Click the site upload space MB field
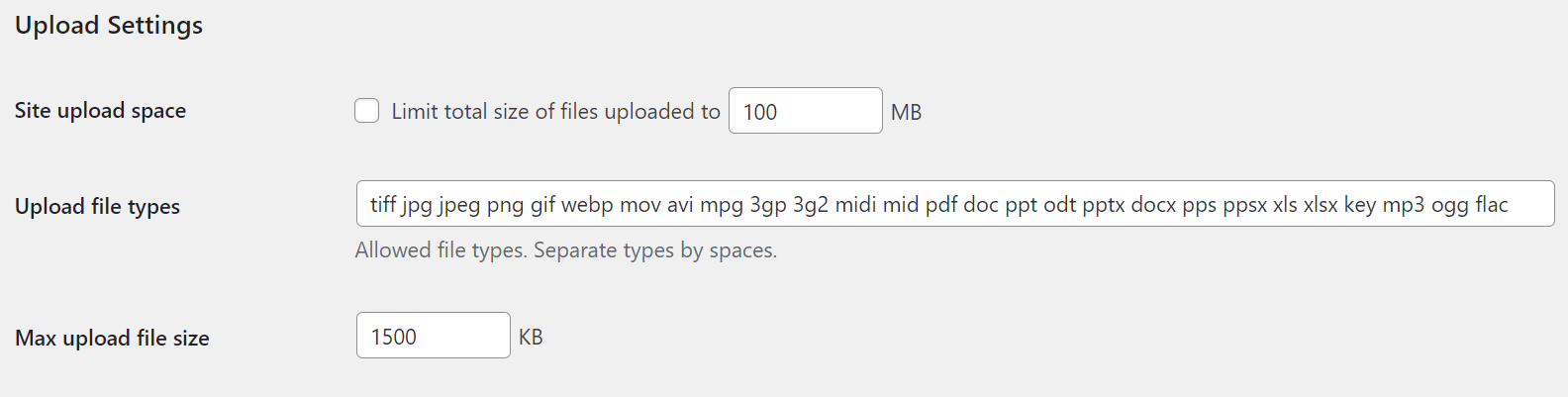The width and height of the screenshot is (1568, 397). tap(805, 111)
